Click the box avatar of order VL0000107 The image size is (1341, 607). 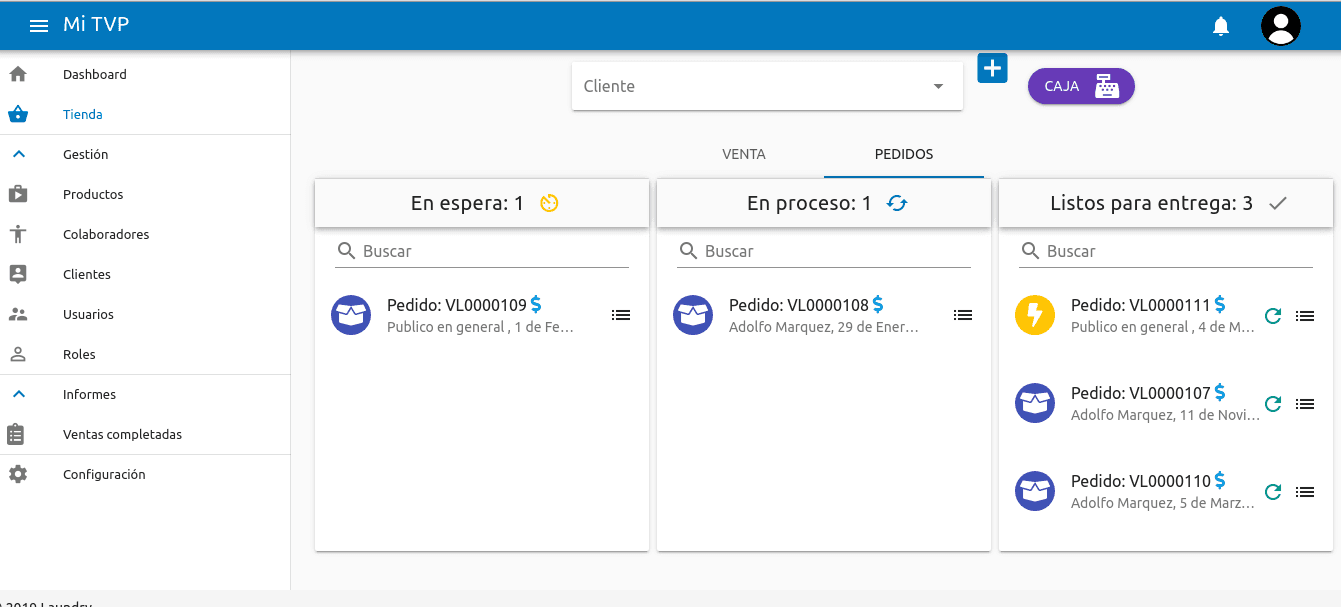1035,403
